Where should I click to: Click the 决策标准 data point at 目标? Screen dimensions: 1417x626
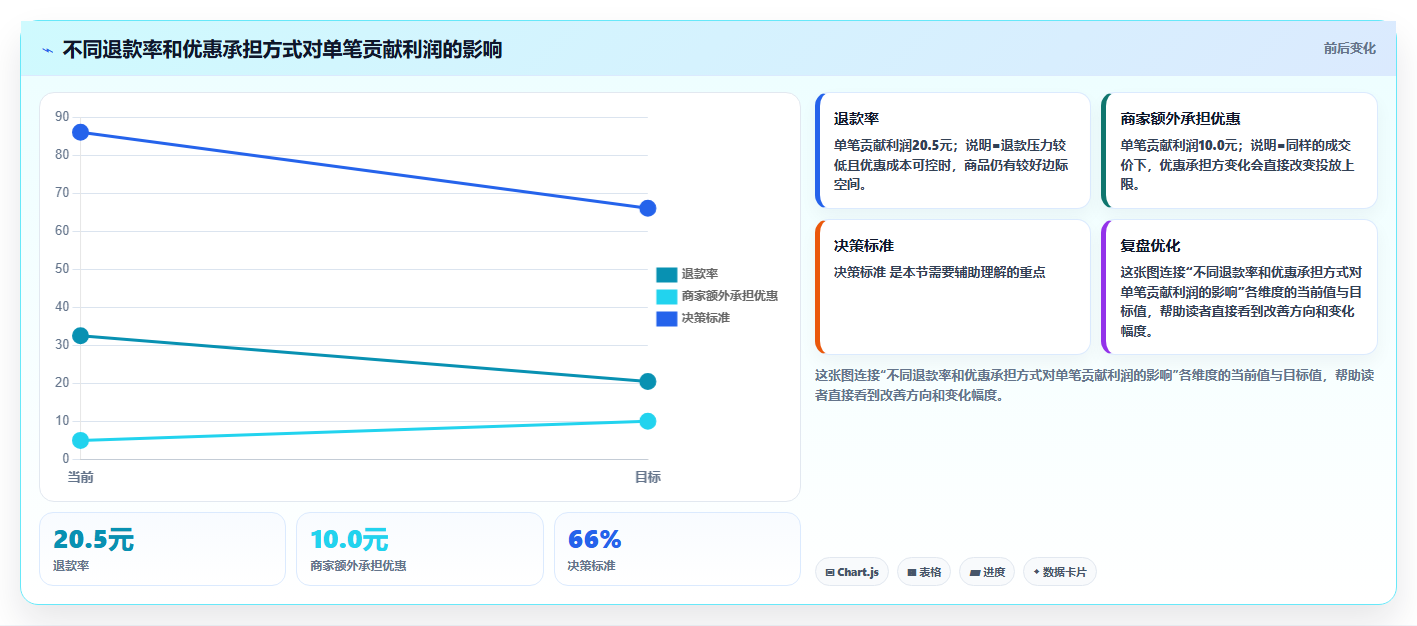(647, 208)
